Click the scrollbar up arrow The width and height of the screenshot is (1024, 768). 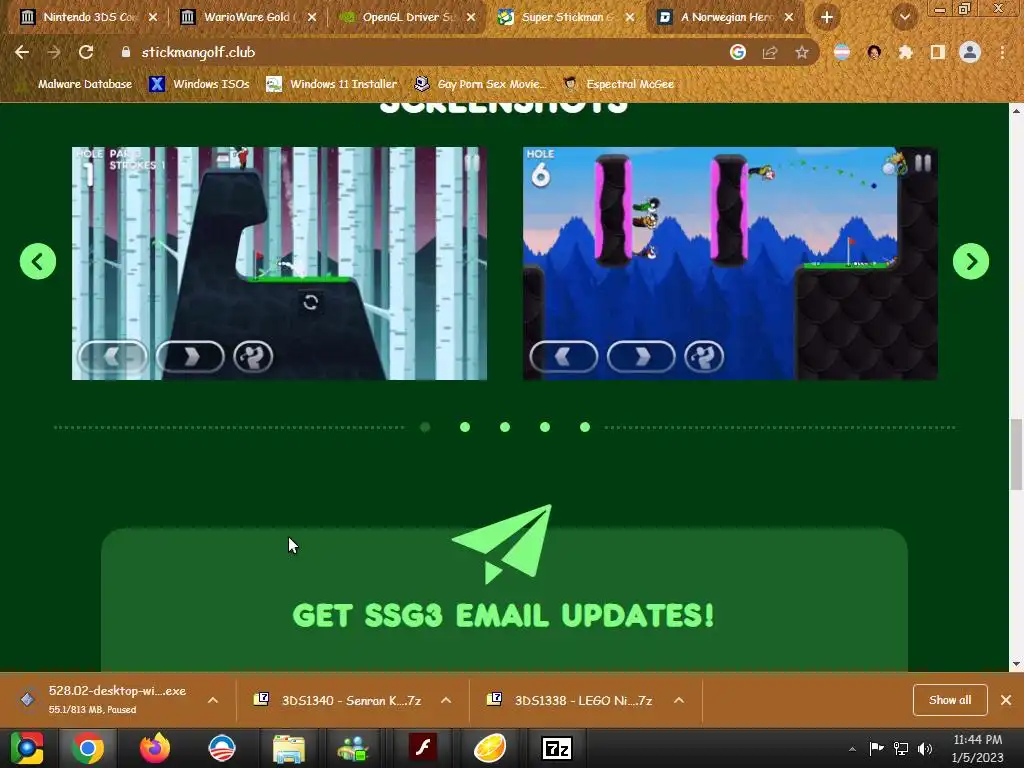pos(1016,110)
